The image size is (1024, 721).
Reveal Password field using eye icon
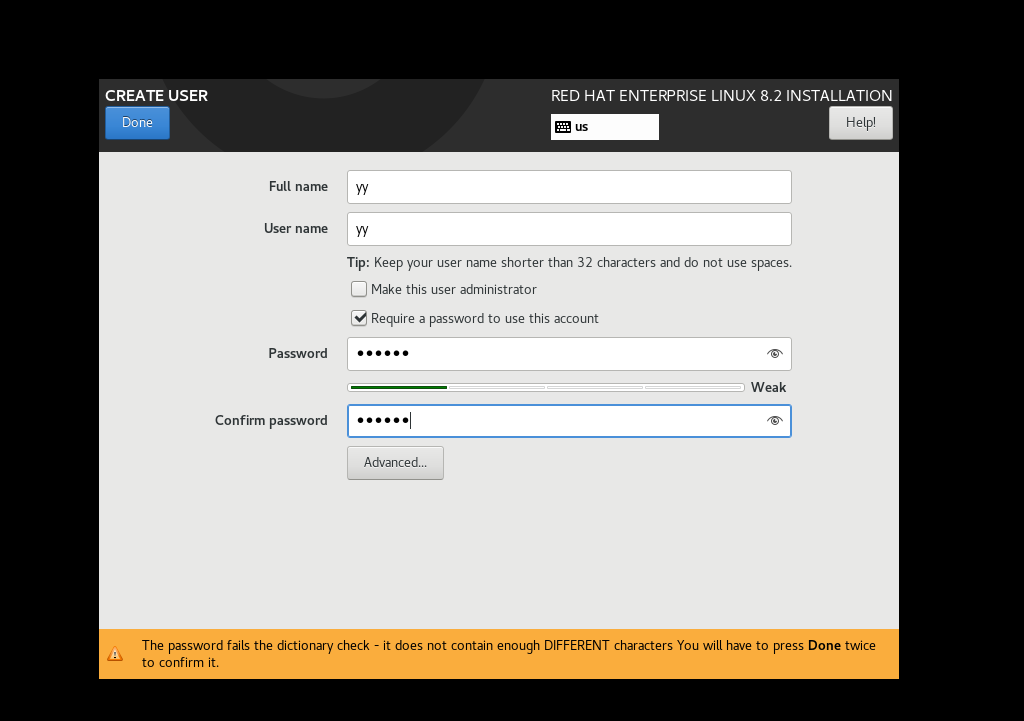(775, 353)
